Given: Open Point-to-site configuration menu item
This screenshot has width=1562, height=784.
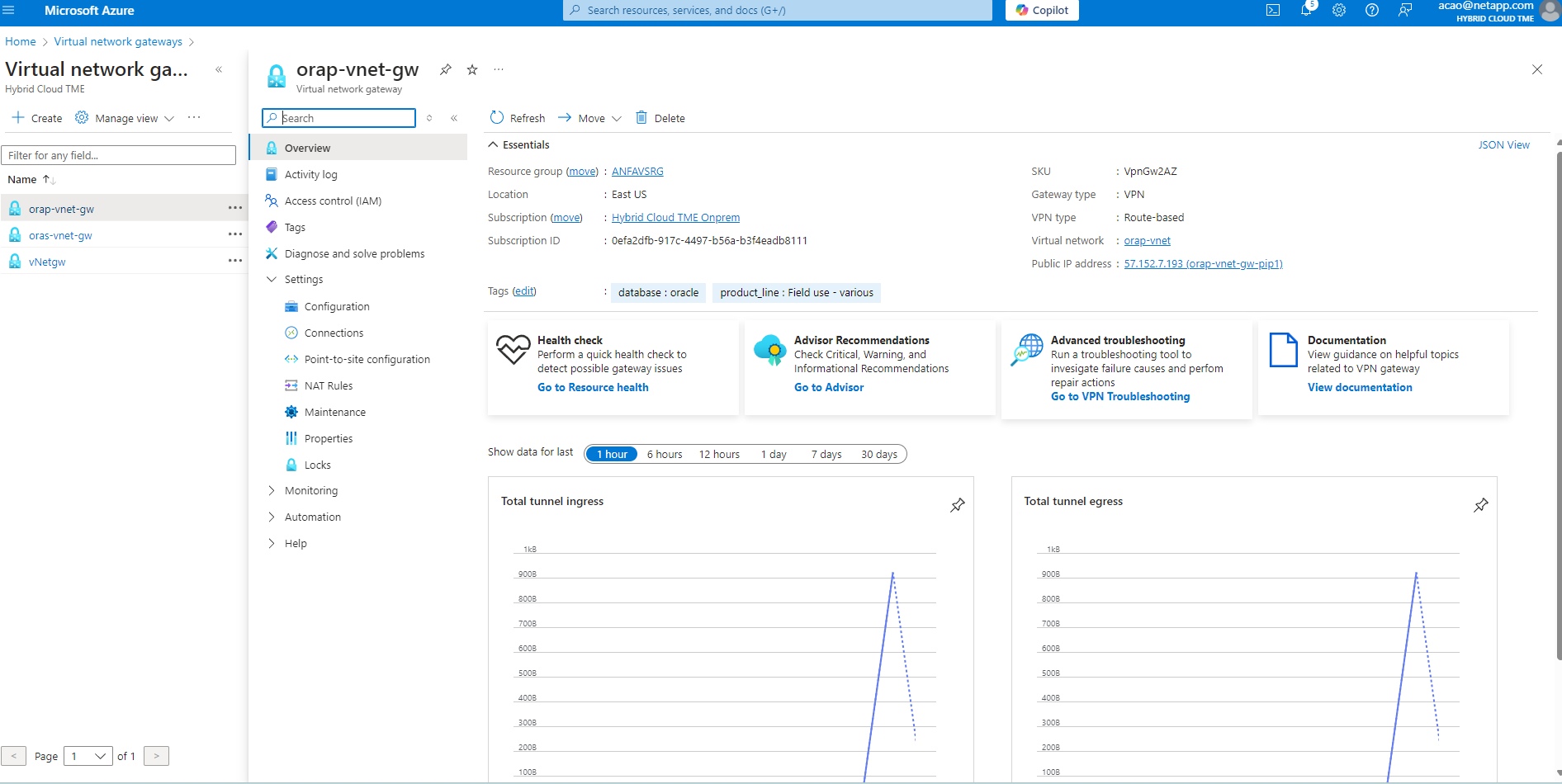Looking at the screenshot, I should tap(367, 360).
